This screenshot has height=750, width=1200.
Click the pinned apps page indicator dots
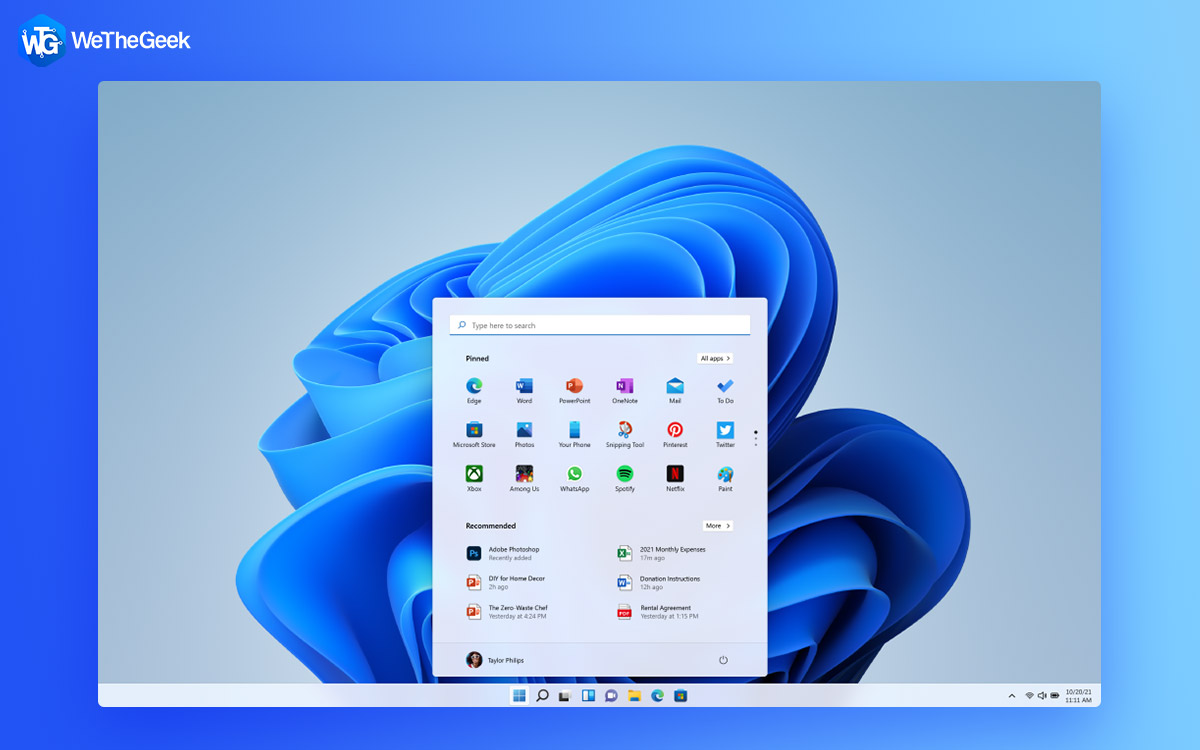tap(756, 438)
